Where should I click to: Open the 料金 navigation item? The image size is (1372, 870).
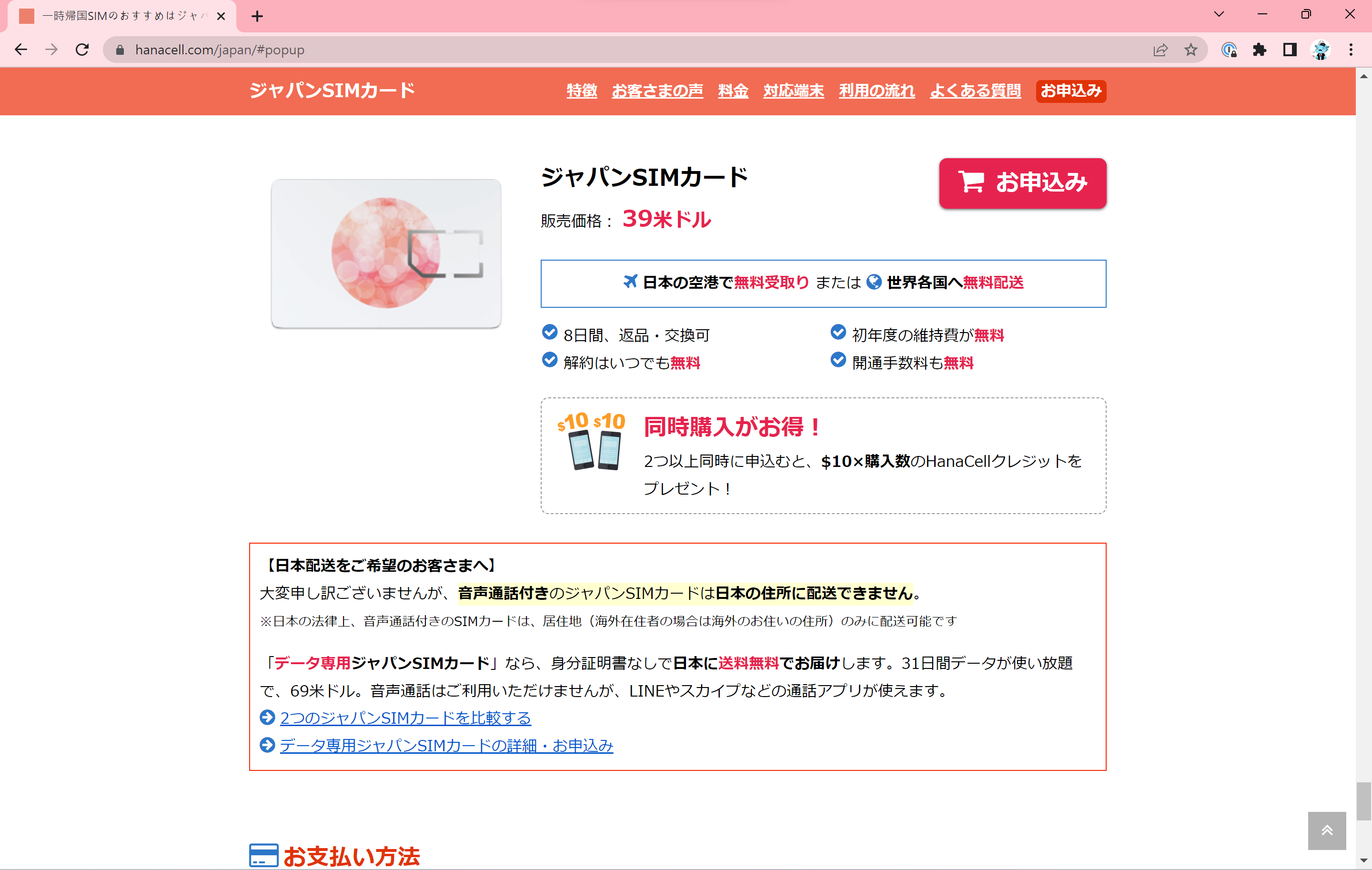(x=733, y=91)
